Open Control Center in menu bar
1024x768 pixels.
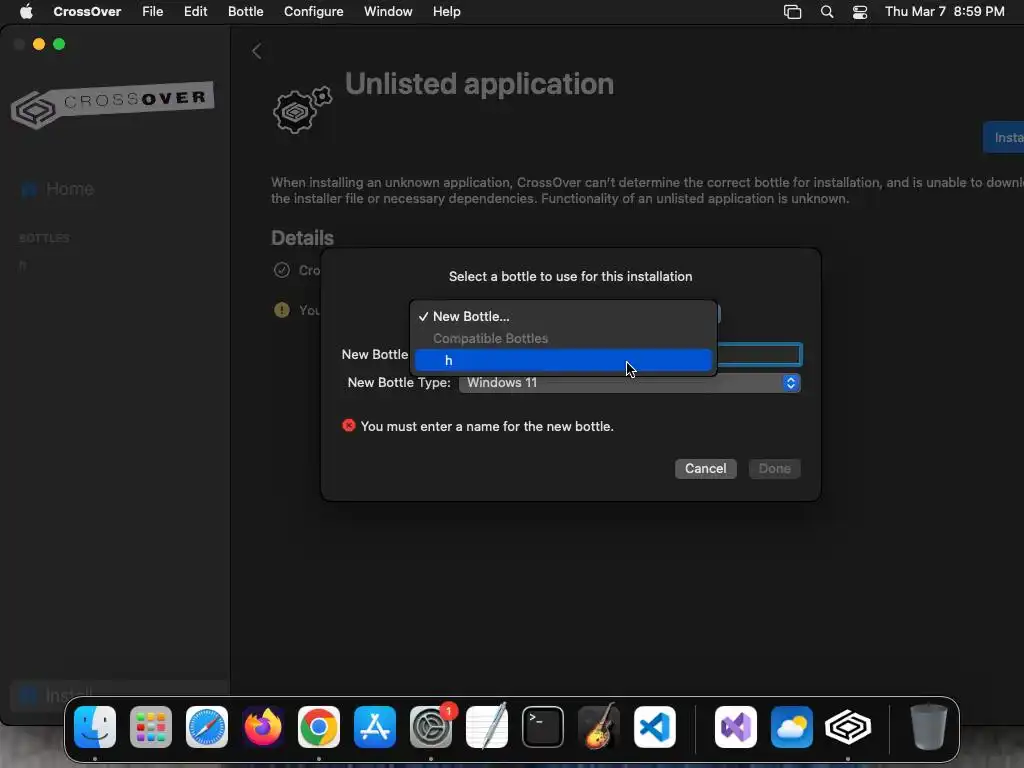(860, 12)
